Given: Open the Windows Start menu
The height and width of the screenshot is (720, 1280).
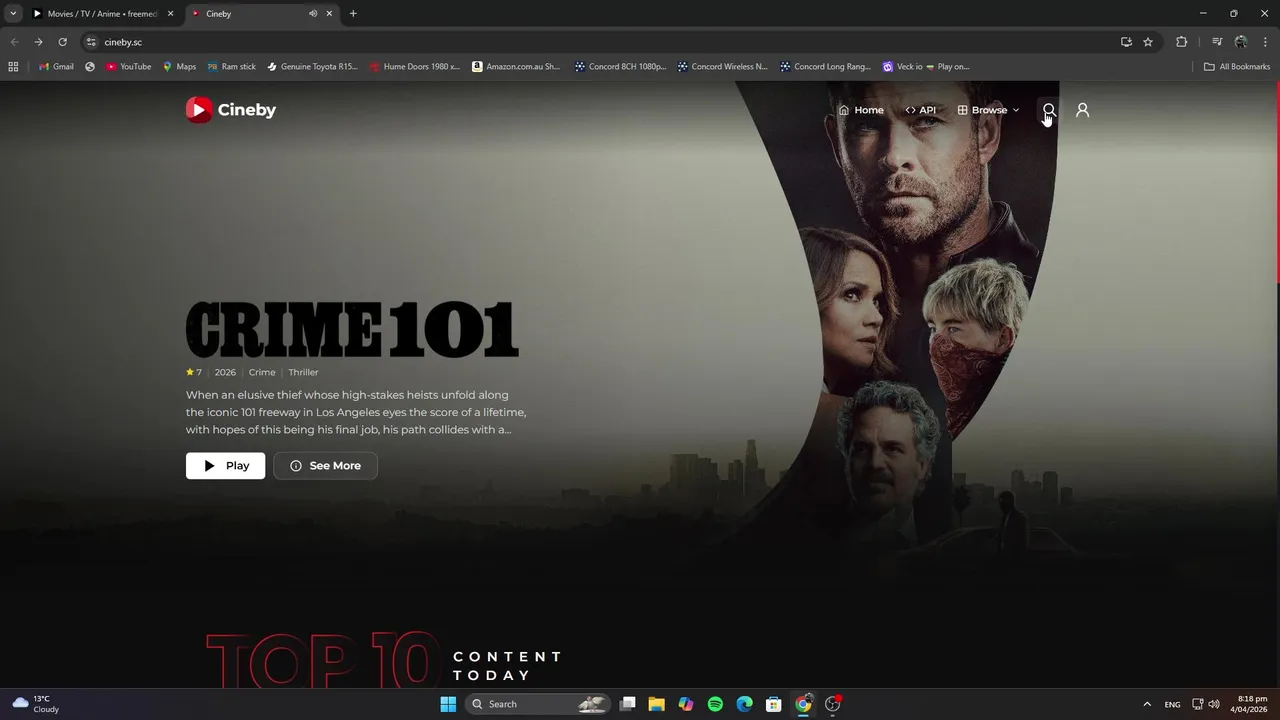Looking at the screenshot, I should point(448,704).
